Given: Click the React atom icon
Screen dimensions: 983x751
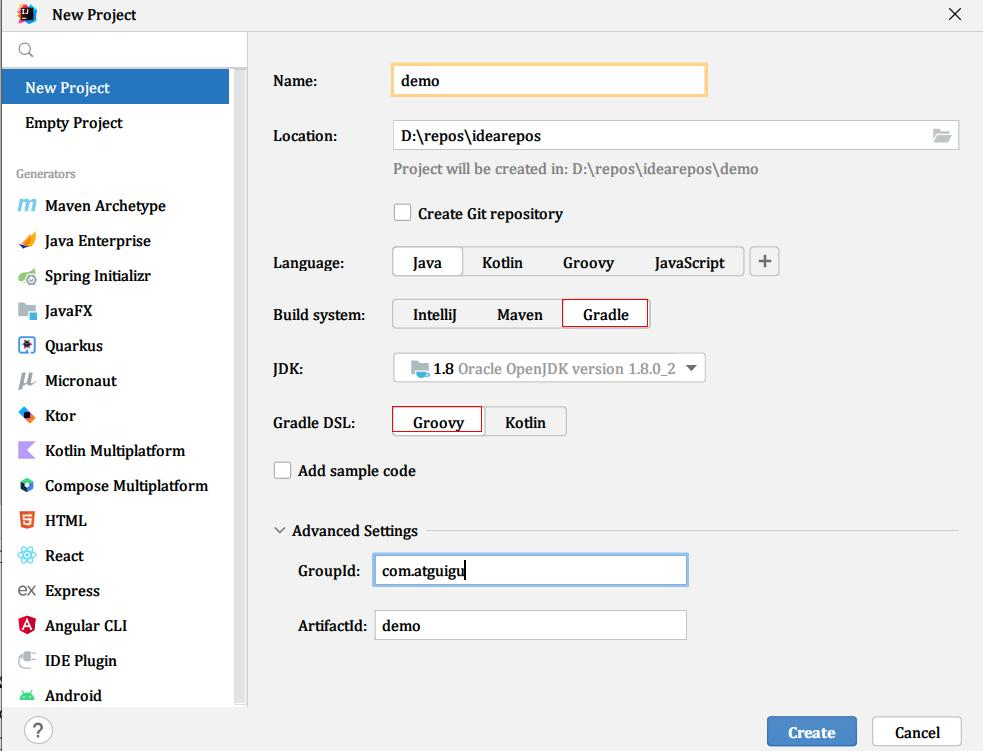Looking at the screenshot, I should coord(26,555).
